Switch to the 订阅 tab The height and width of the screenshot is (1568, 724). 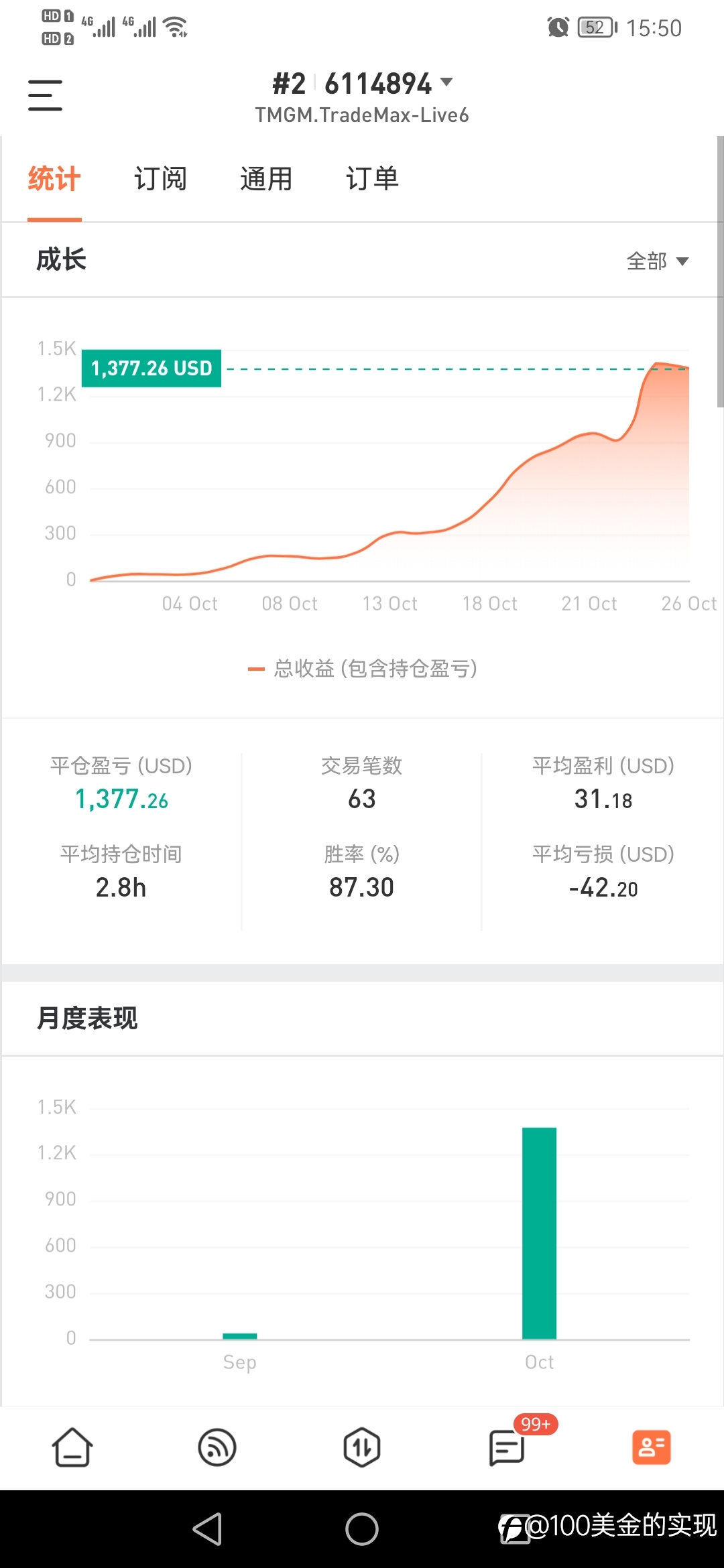[160, 179]
